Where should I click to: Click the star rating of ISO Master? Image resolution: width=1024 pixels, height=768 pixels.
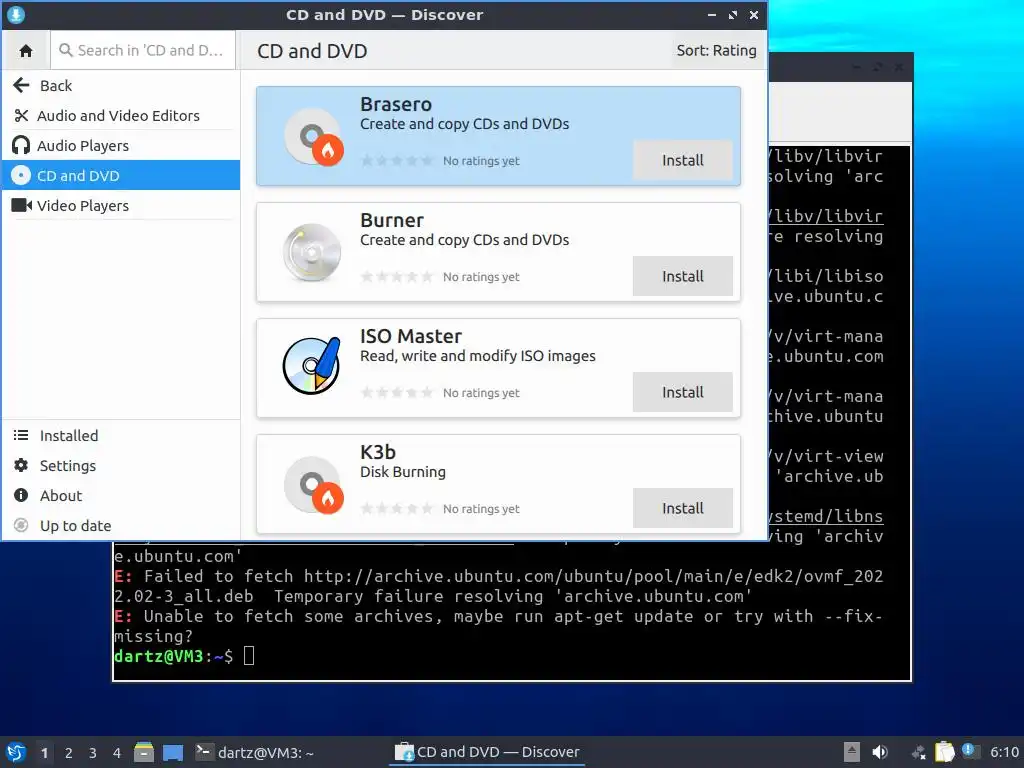[396, 393]
